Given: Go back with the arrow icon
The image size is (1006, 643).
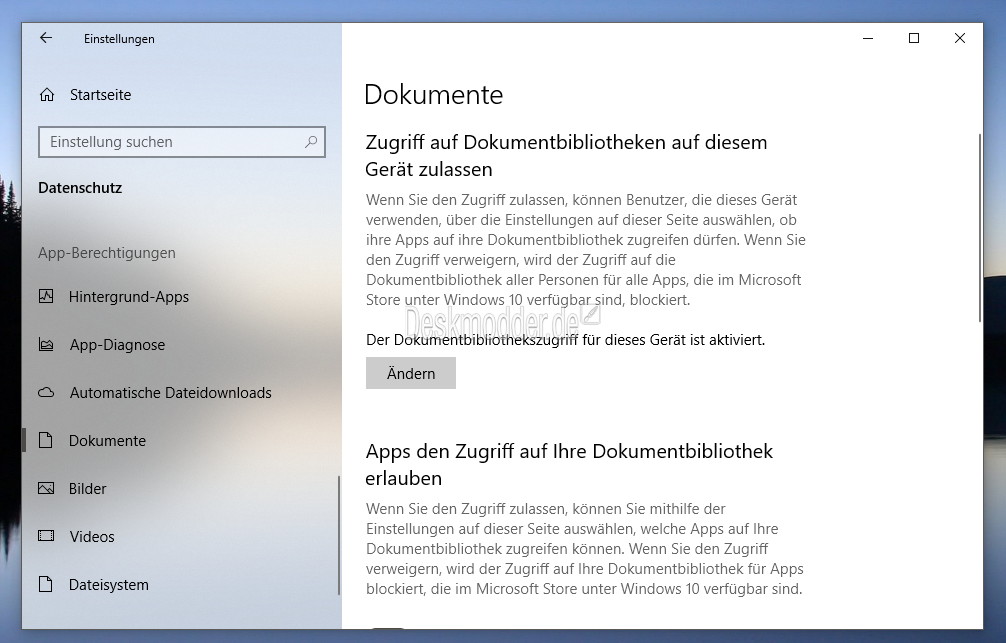Looking at the screenshot, I should [x=46, y=38].
